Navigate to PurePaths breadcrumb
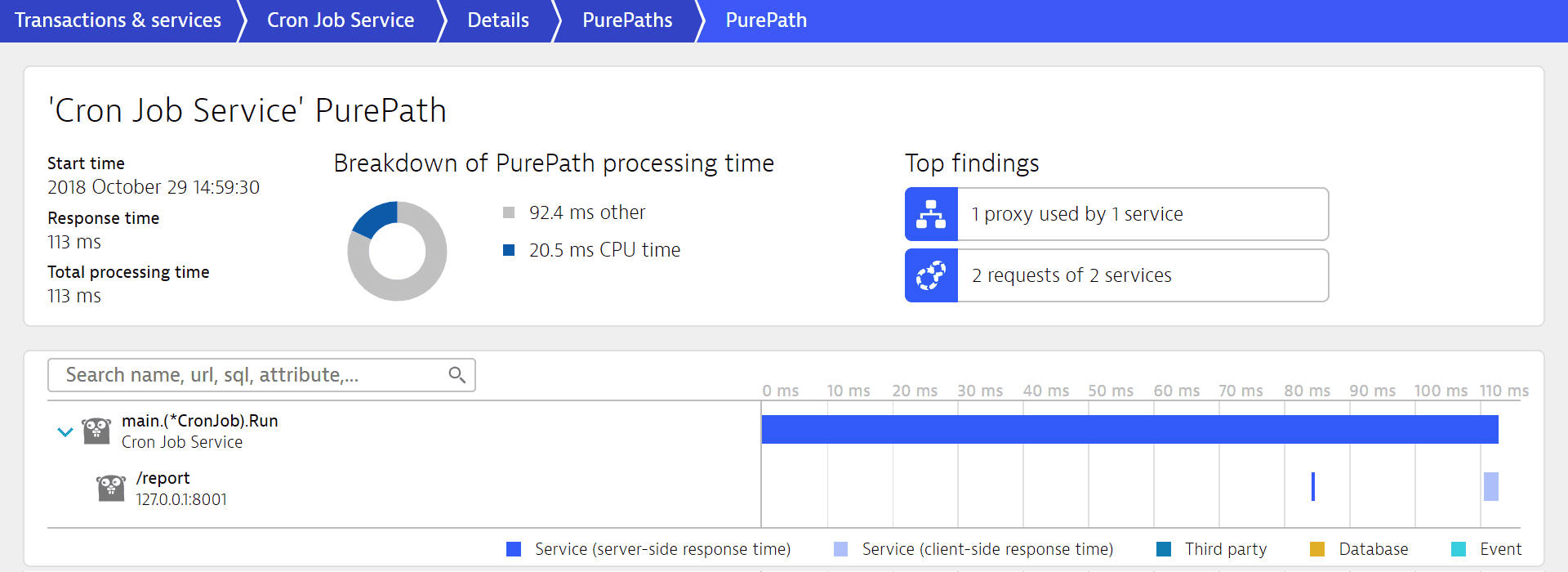 point(627,20)
